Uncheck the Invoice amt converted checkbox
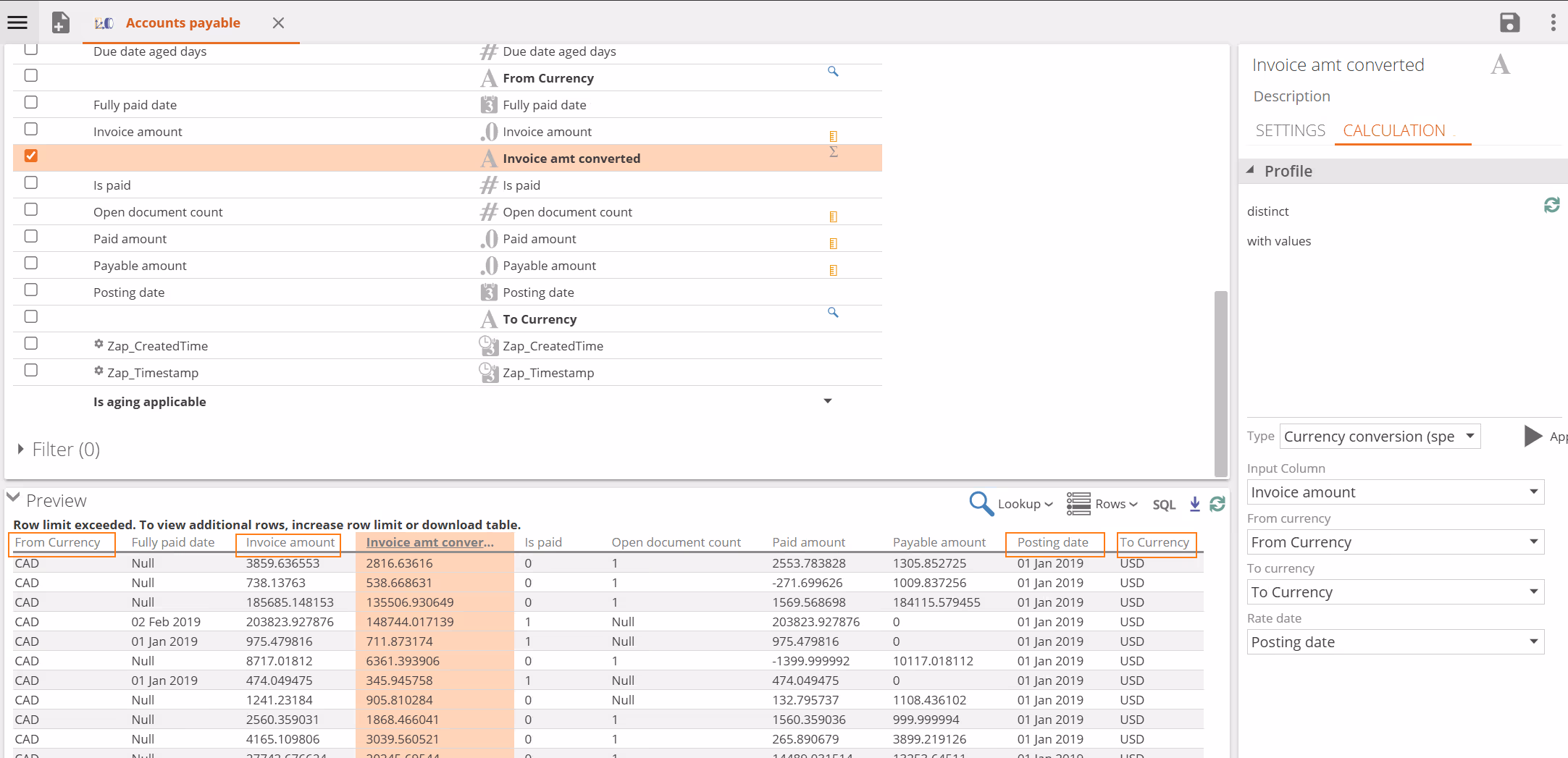The image size is (1568, 758). (31, 156)
